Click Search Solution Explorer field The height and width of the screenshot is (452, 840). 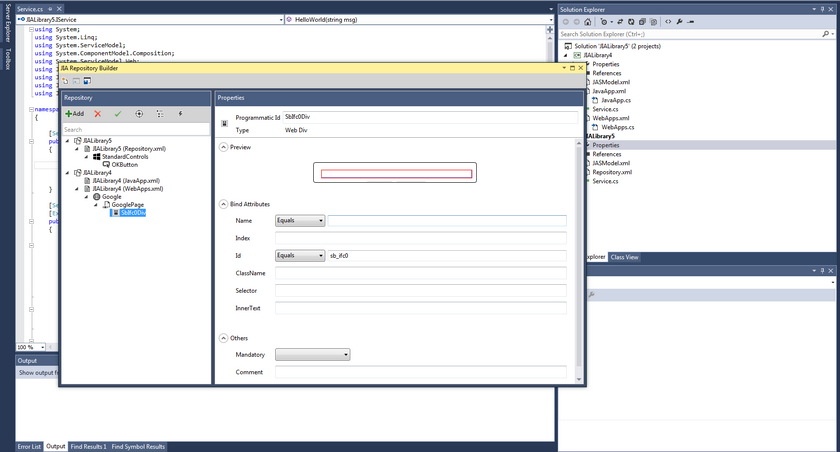(x=690, y=34)
